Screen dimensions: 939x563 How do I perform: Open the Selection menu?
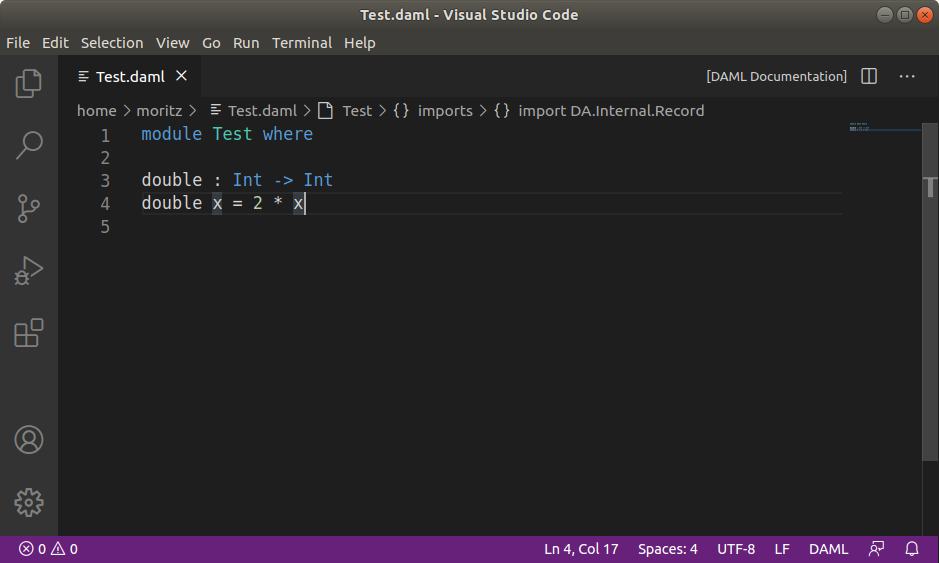pyautogui.click(x=112, y=43)
